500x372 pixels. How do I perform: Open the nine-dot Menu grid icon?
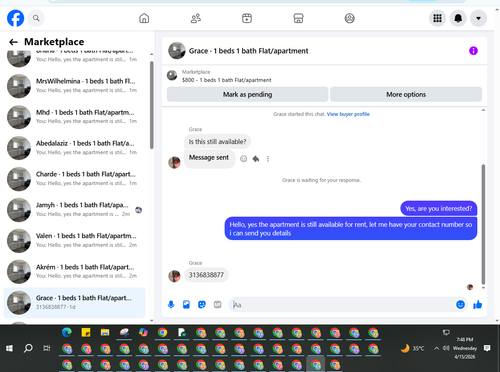[x=437, y=18]
